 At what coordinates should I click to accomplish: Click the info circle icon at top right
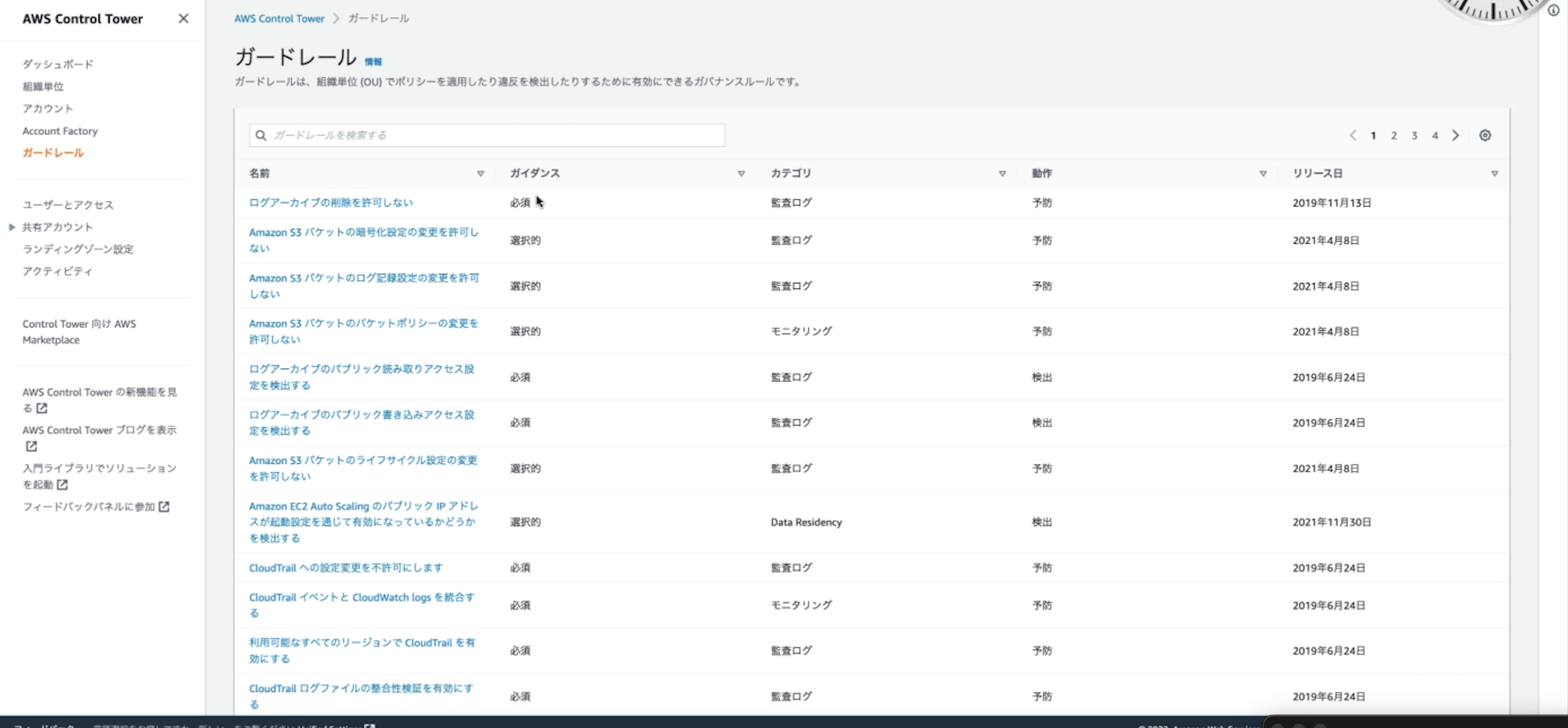point(1553,10)
